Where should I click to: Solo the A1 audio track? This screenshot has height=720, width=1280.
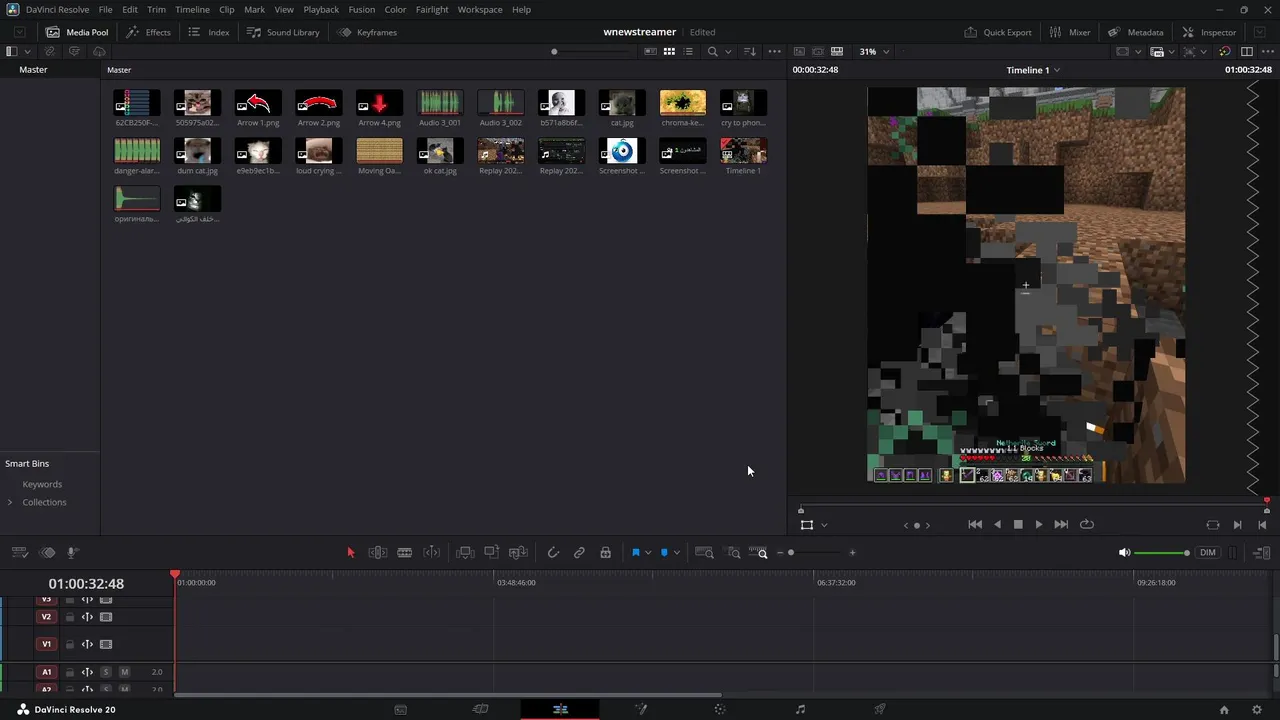(x=106, y=672)
